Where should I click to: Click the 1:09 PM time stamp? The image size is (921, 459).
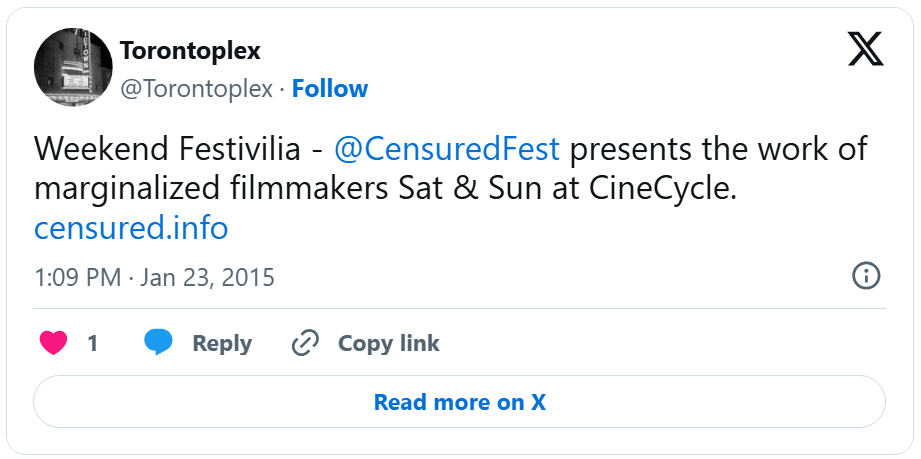(x=77, y=277)
